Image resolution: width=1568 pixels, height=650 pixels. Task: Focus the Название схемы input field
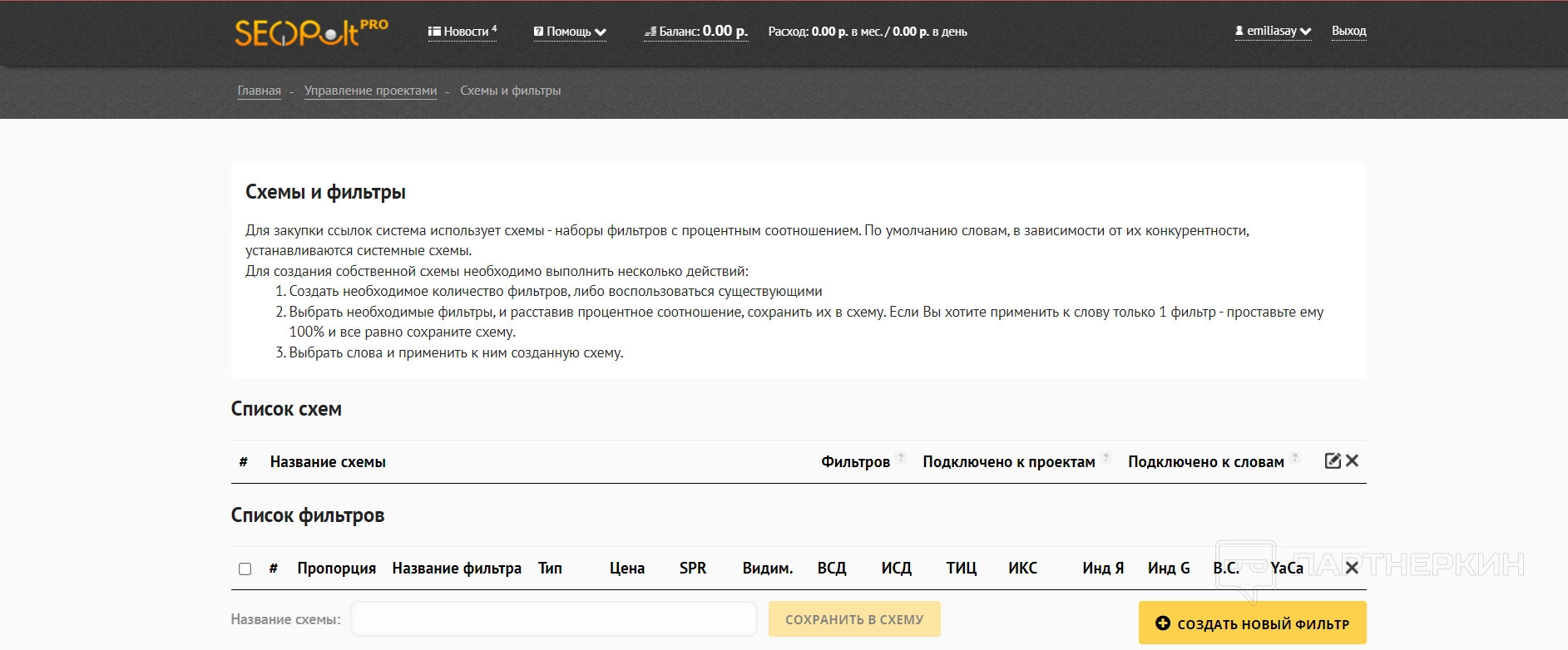pos(553,619)
